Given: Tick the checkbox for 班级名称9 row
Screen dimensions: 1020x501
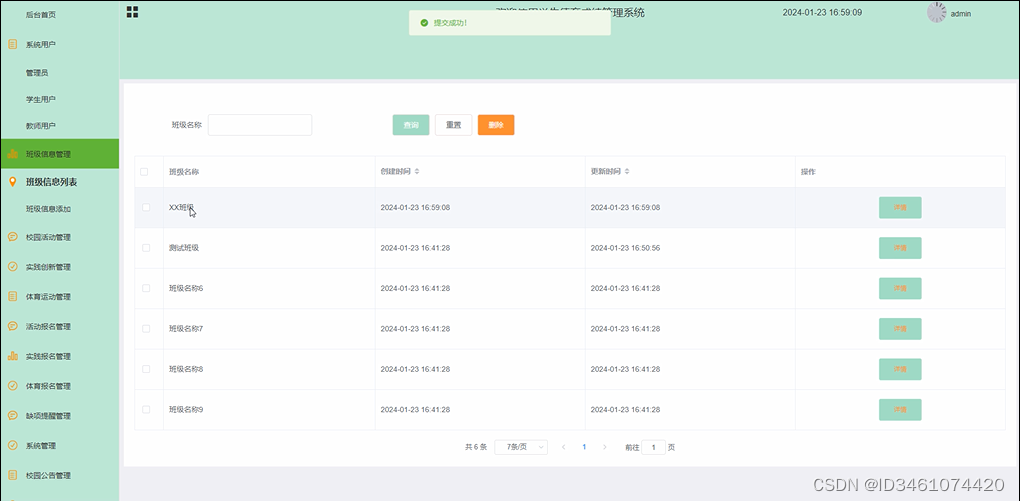Looking at the screenshot, I should 146,409.
